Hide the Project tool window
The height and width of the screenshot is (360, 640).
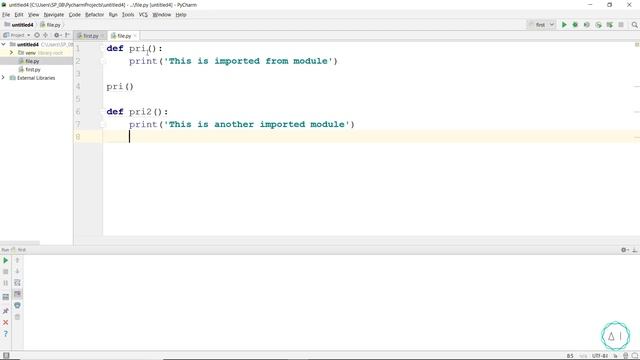click(67, 36)
